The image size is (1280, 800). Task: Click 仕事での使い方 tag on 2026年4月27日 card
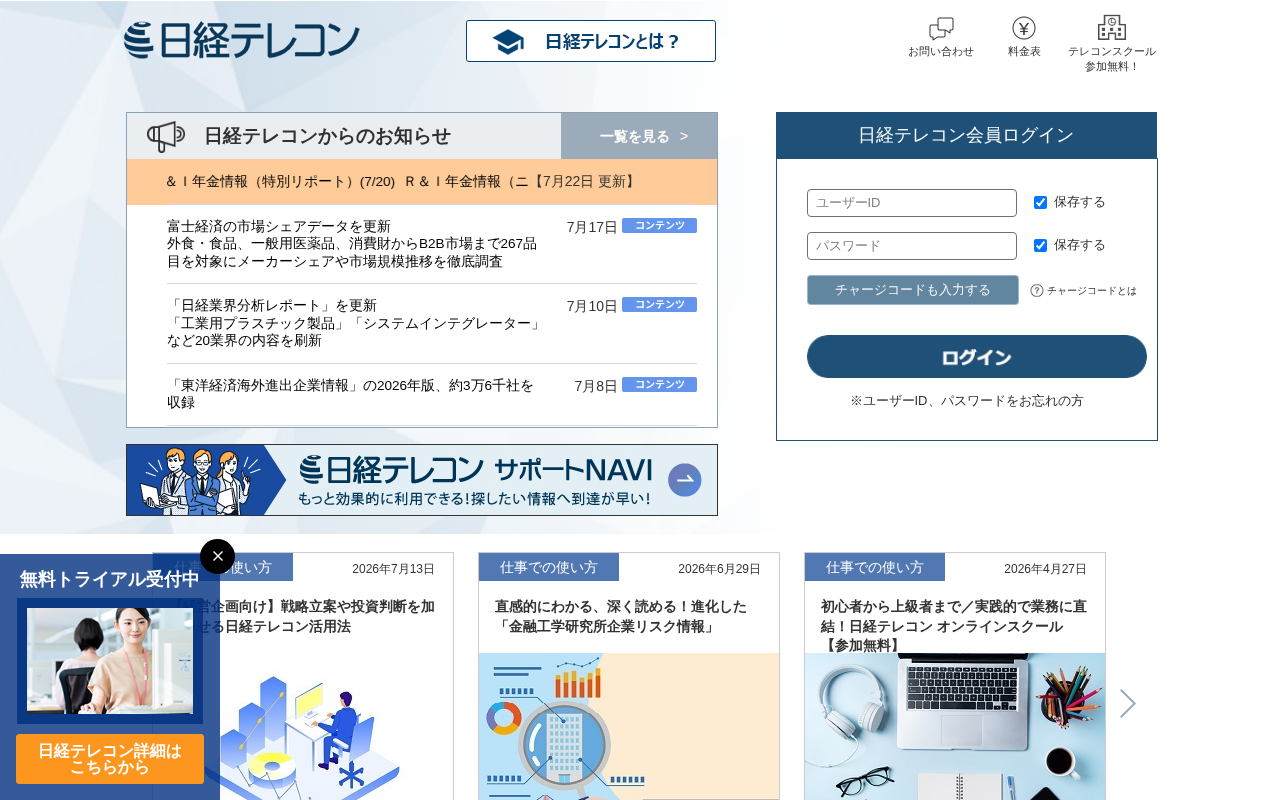(x=875, y=567)
